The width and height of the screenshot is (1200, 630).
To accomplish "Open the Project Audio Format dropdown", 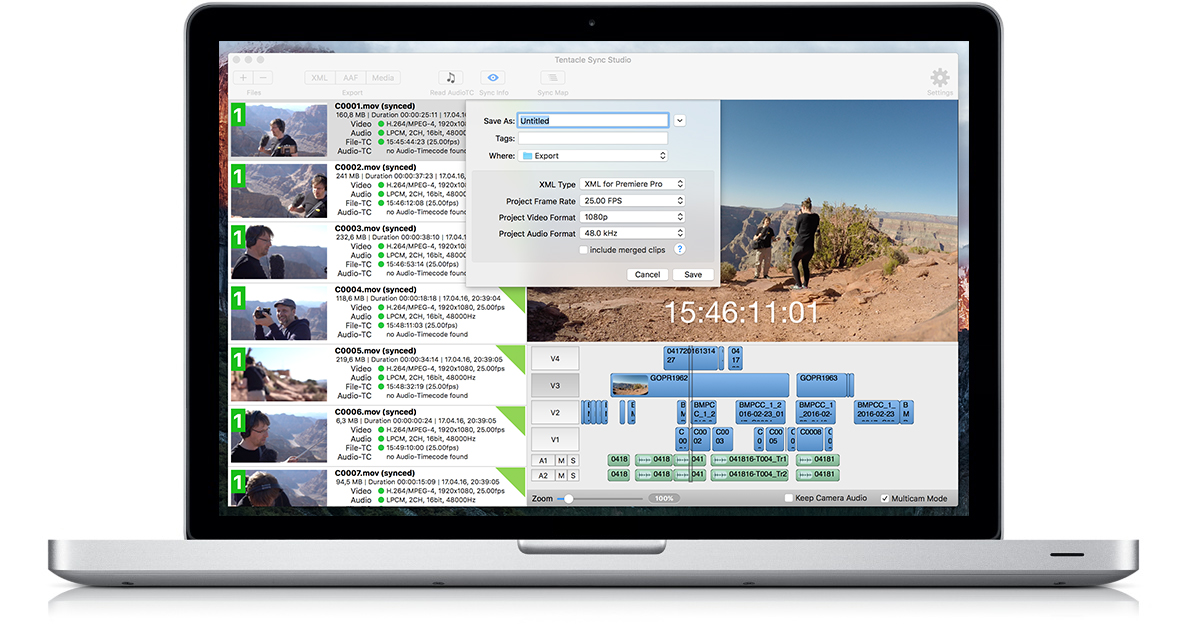I will [x=632, y=233].
